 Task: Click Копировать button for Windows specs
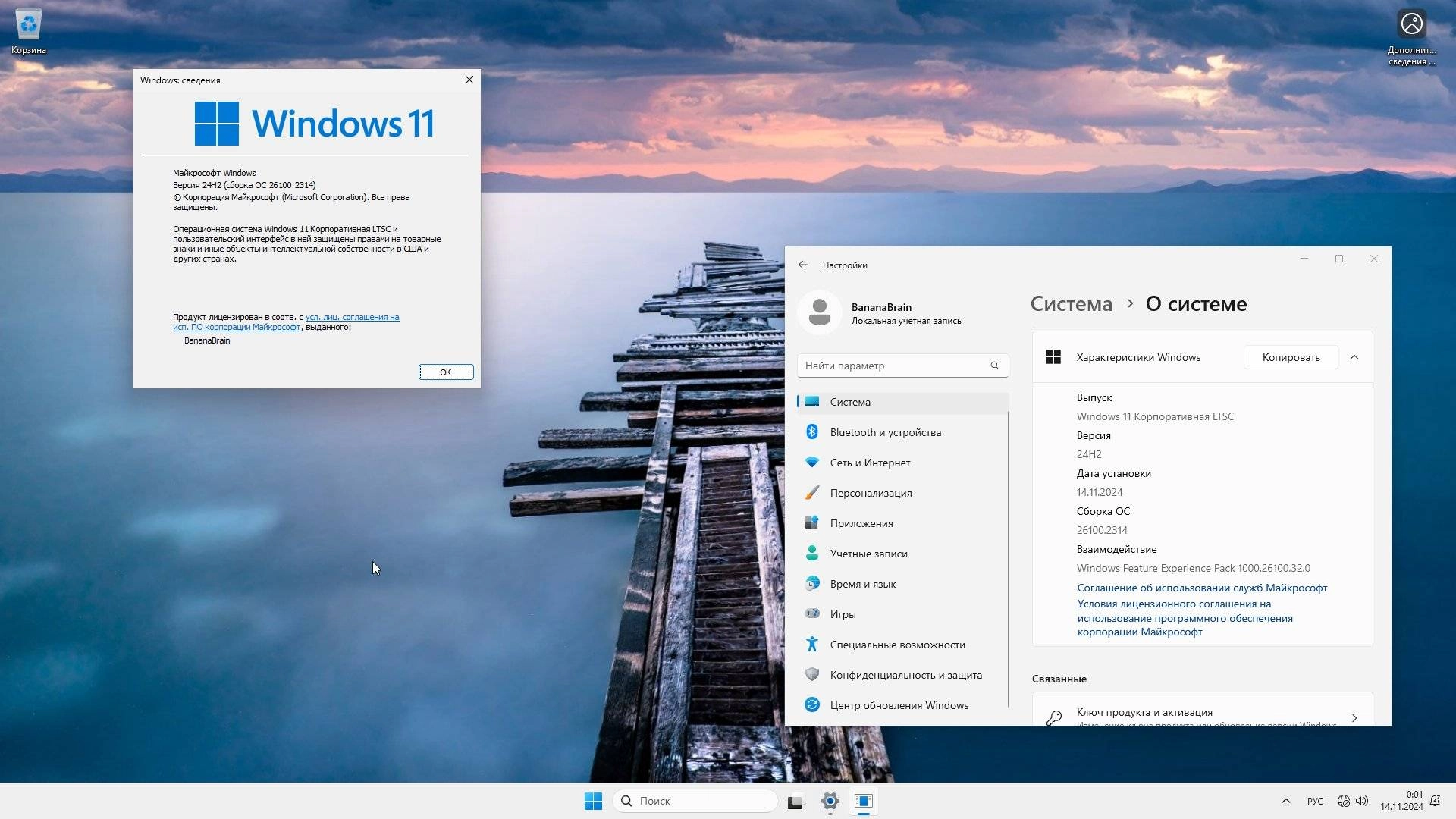pyautogui.click(x=1291, y=357)
